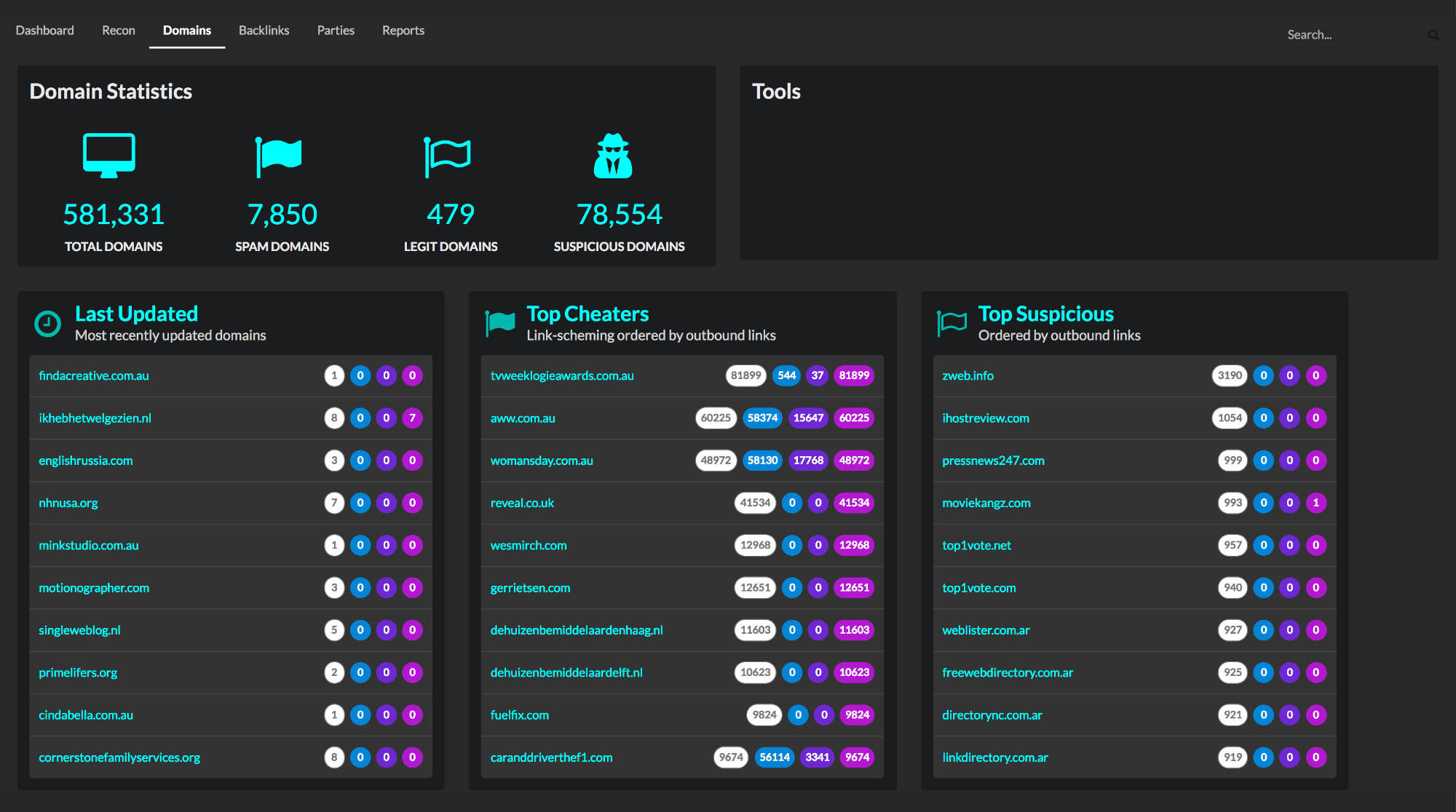Click the spy Suspicious Domains icon
This screenshot has height=812, width=1456.
[x=613, y=156]
